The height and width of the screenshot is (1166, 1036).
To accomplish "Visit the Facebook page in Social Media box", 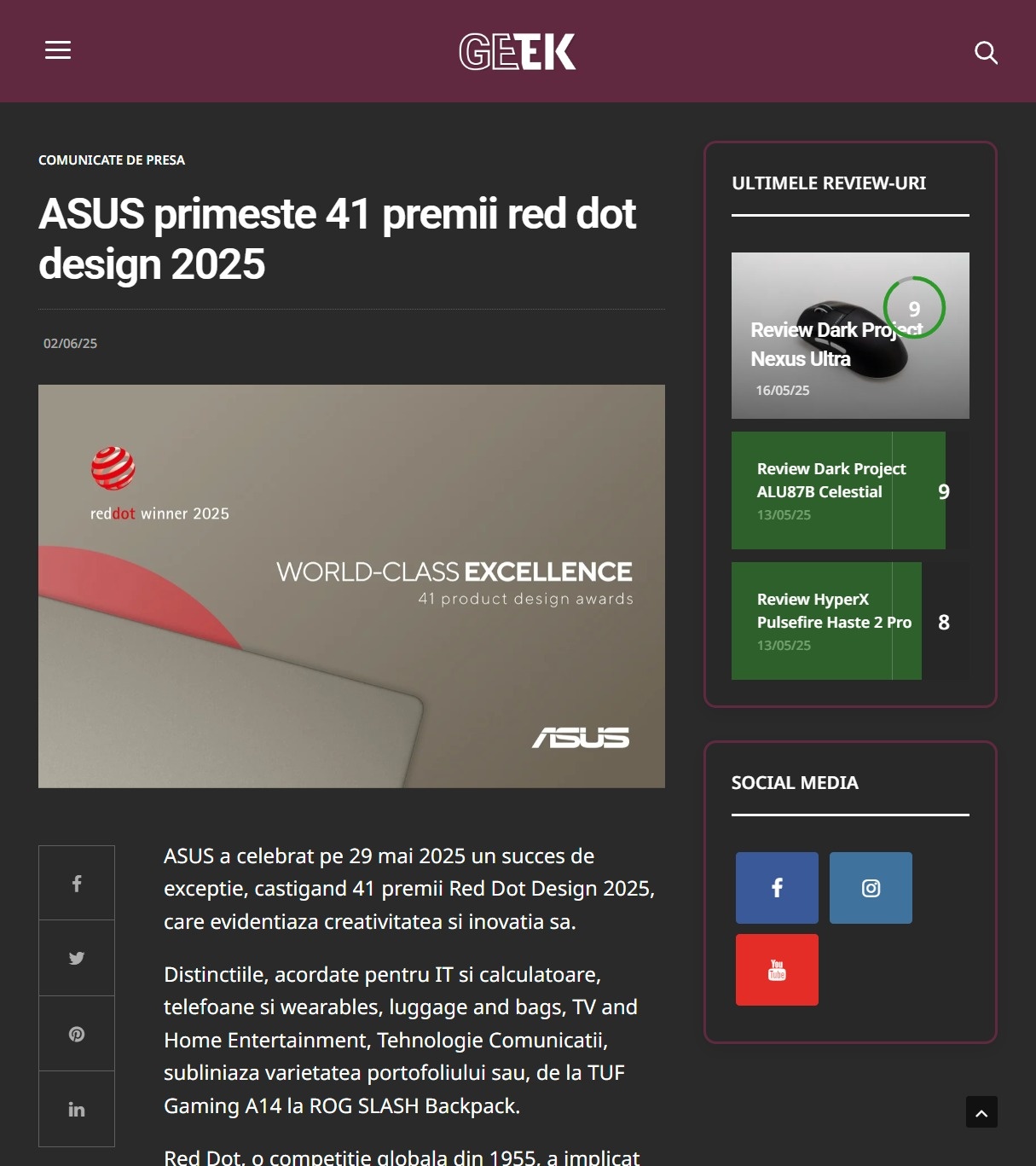I will 777,888.
